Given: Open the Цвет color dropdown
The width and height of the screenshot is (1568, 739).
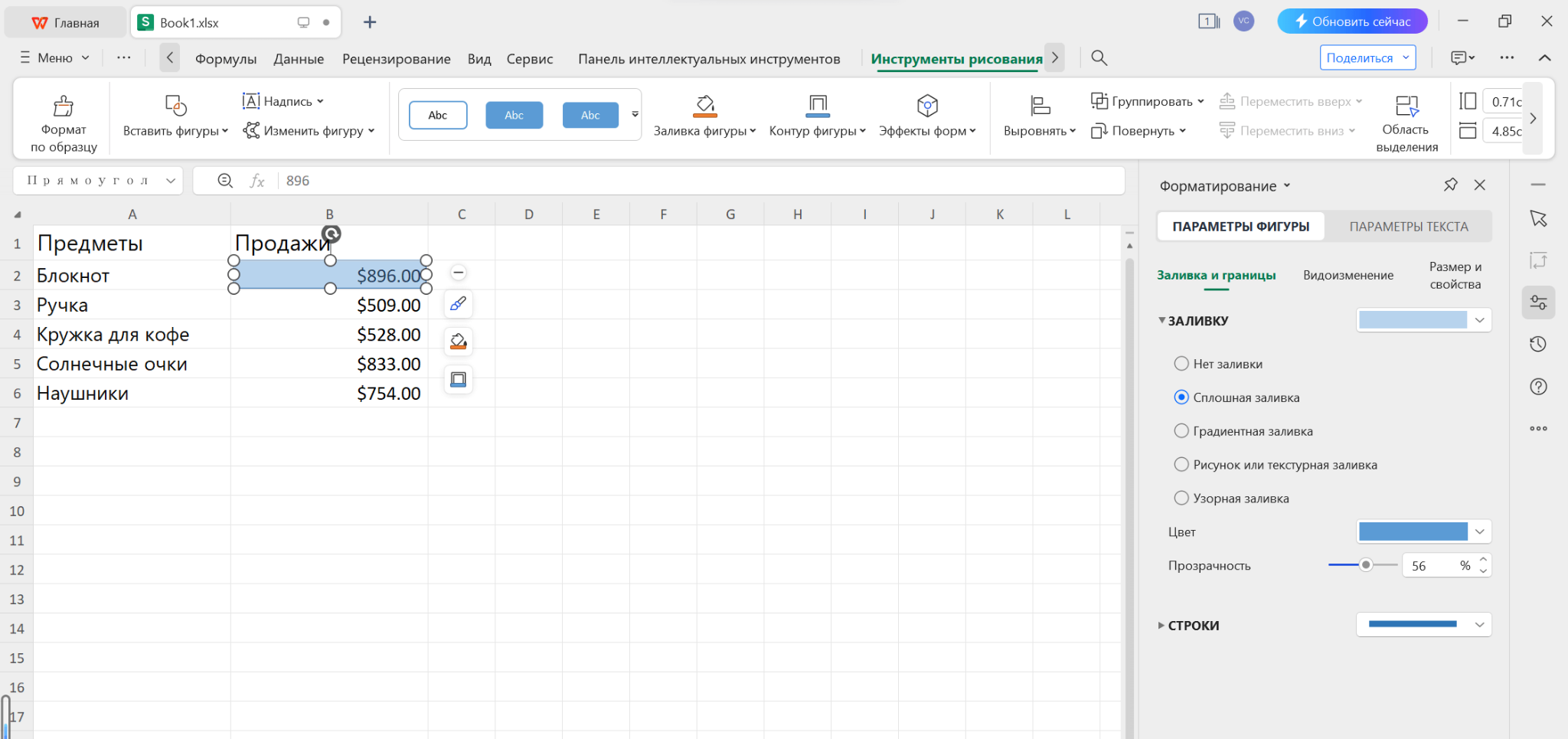Looking at the screenshot, I should point(1479,531).
